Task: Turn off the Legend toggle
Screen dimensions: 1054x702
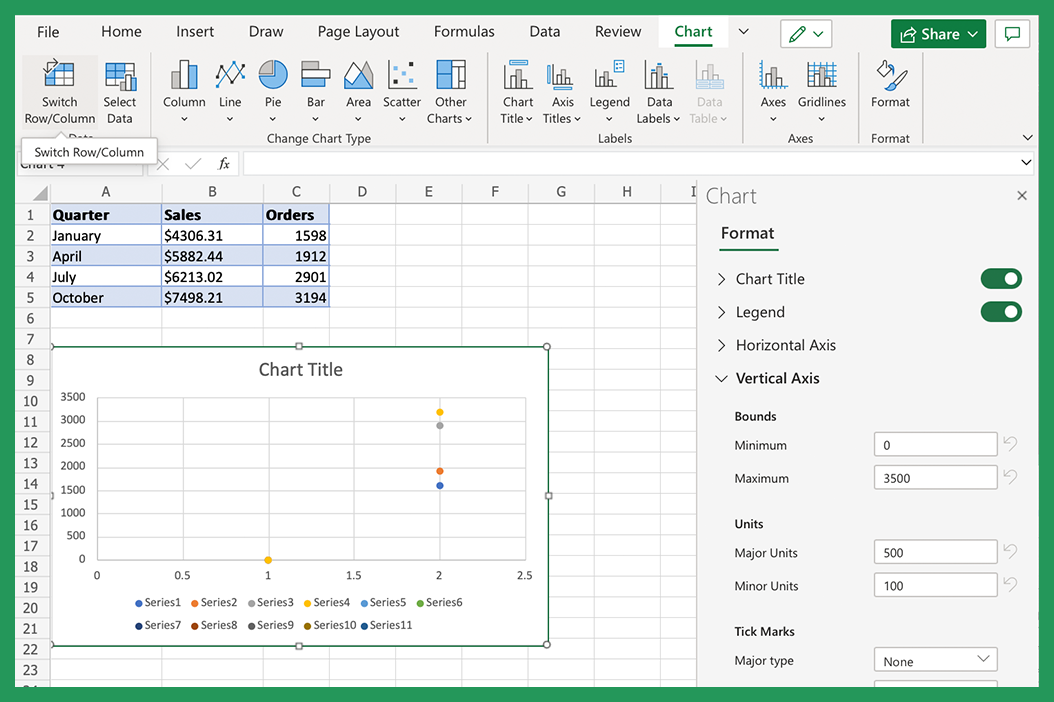Action: tap(1001, 312)
